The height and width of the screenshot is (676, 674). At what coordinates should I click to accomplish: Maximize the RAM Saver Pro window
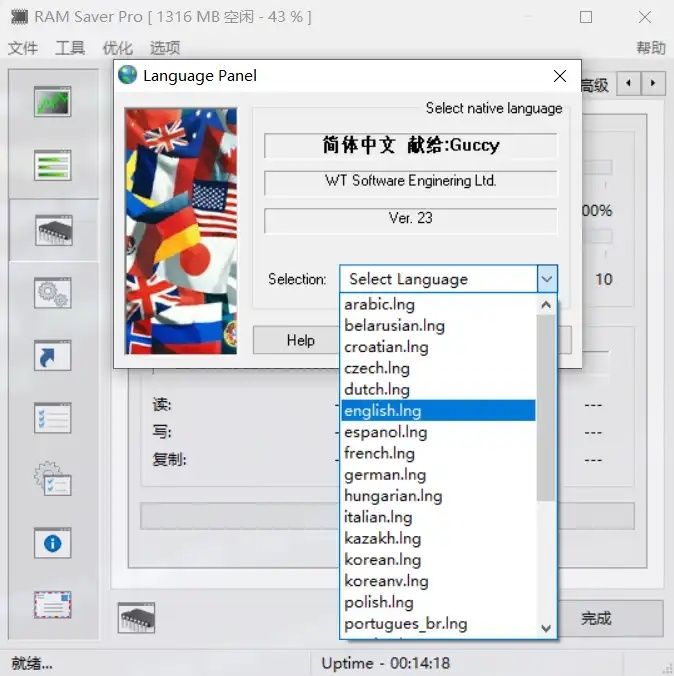click(x=586, y=17)
